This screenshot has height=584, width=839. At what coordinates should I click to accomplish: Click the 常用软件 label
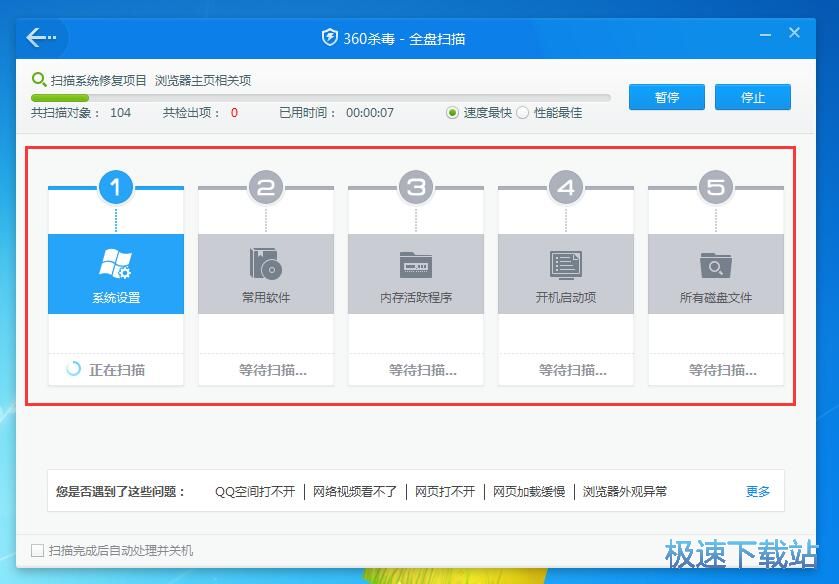point(266,298)
